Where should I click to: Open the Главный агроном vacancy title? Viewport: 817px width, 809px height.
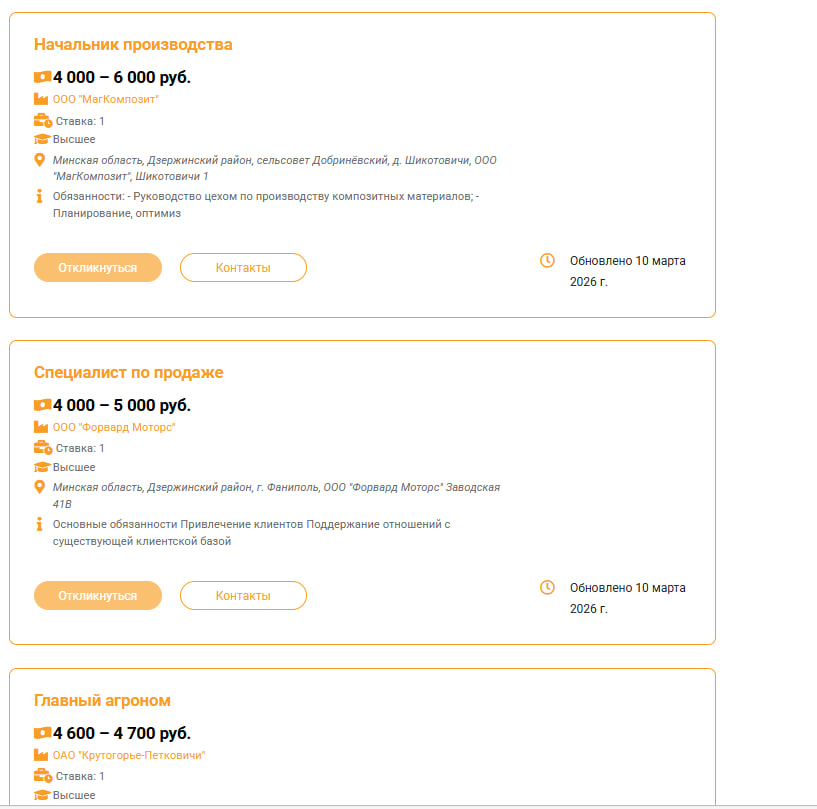click(x=102, y=700)
